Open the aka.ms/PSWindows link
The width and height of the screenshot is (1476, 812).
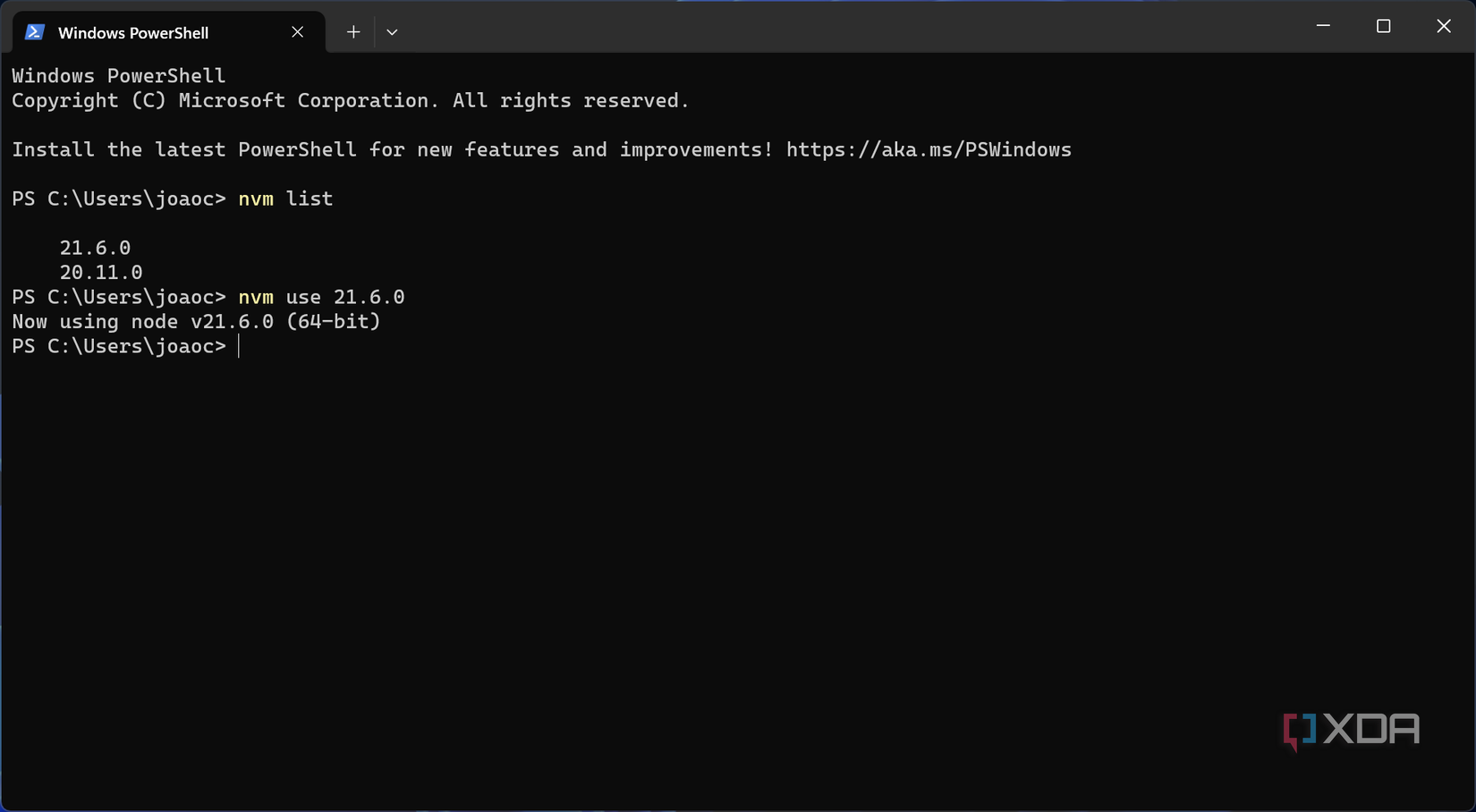(x=928, y=150)
